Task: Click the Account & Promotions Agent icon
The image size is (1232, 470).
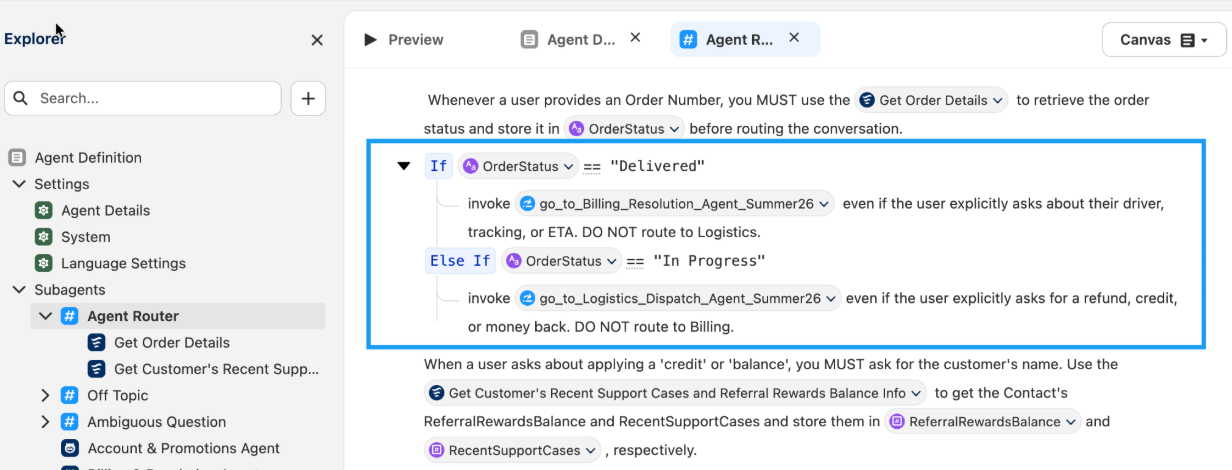Action: [70, 448]
